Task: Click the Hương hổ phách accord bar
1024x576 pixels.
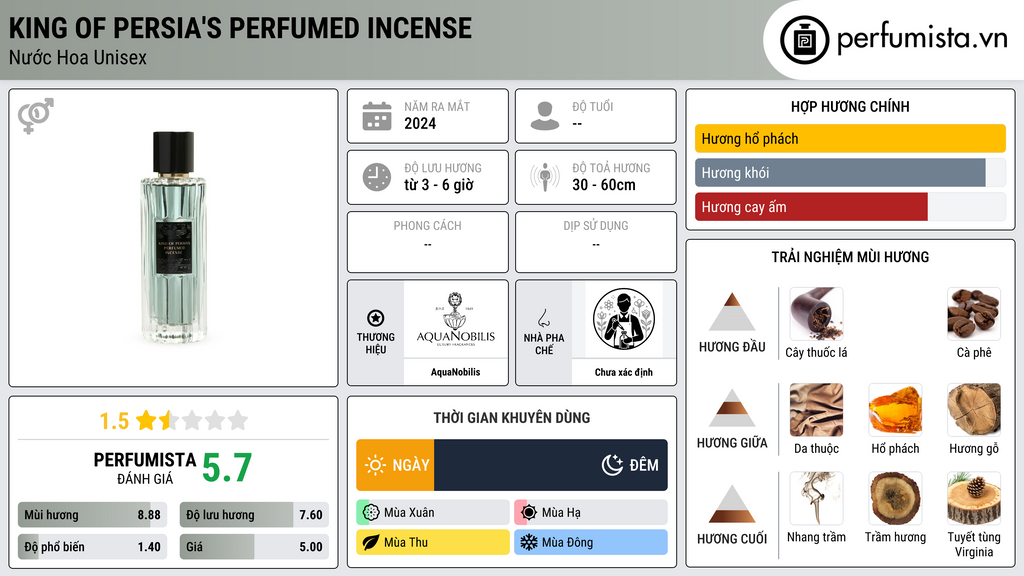Action: (850, 138)
